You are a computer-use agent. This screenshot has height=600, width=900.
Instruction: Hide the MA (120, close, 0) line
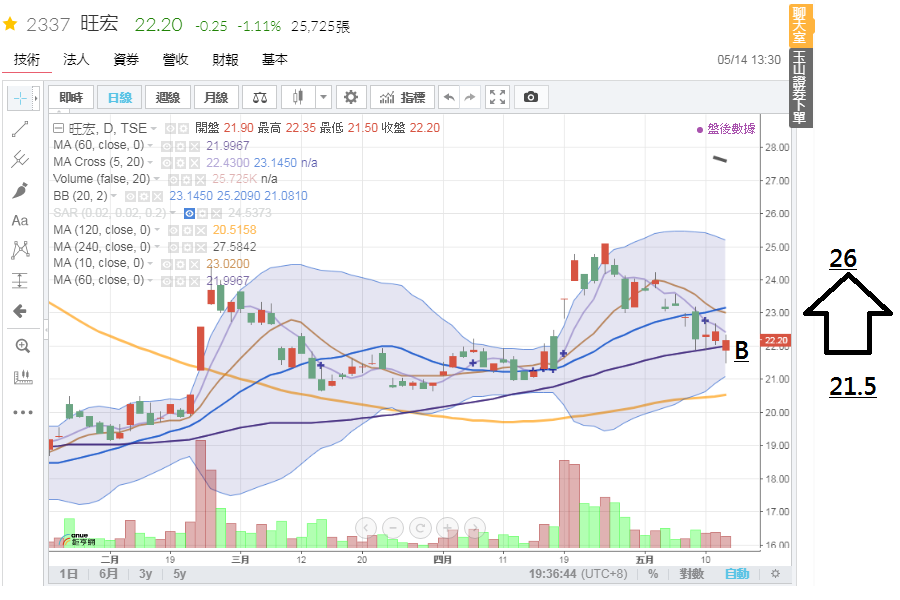pyautogui.click(x=174, y=231)
